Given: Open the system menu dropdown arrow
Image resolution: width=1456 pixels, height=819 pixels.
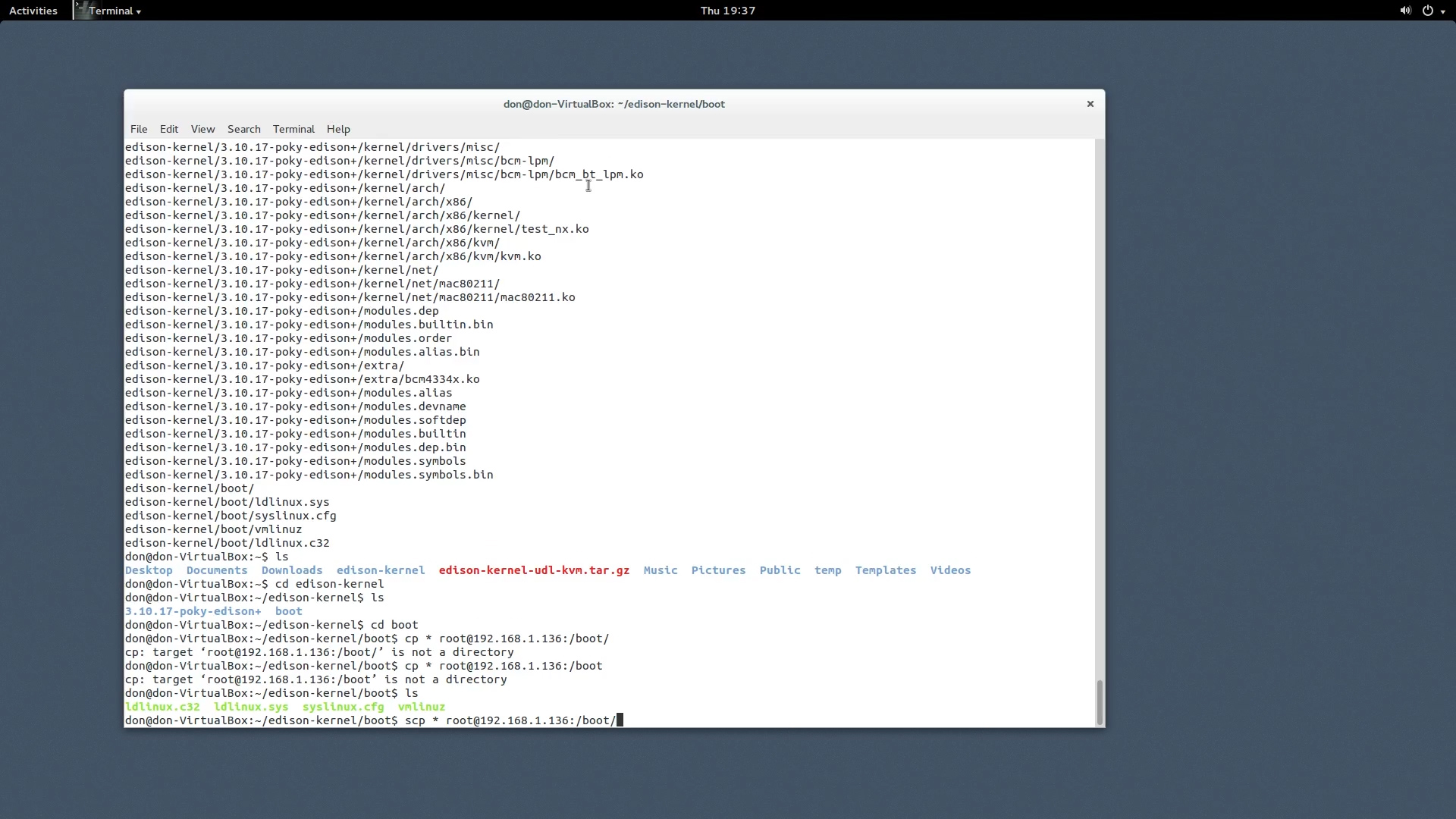Looking at the screenshot, I should (x=1443, y=11).
